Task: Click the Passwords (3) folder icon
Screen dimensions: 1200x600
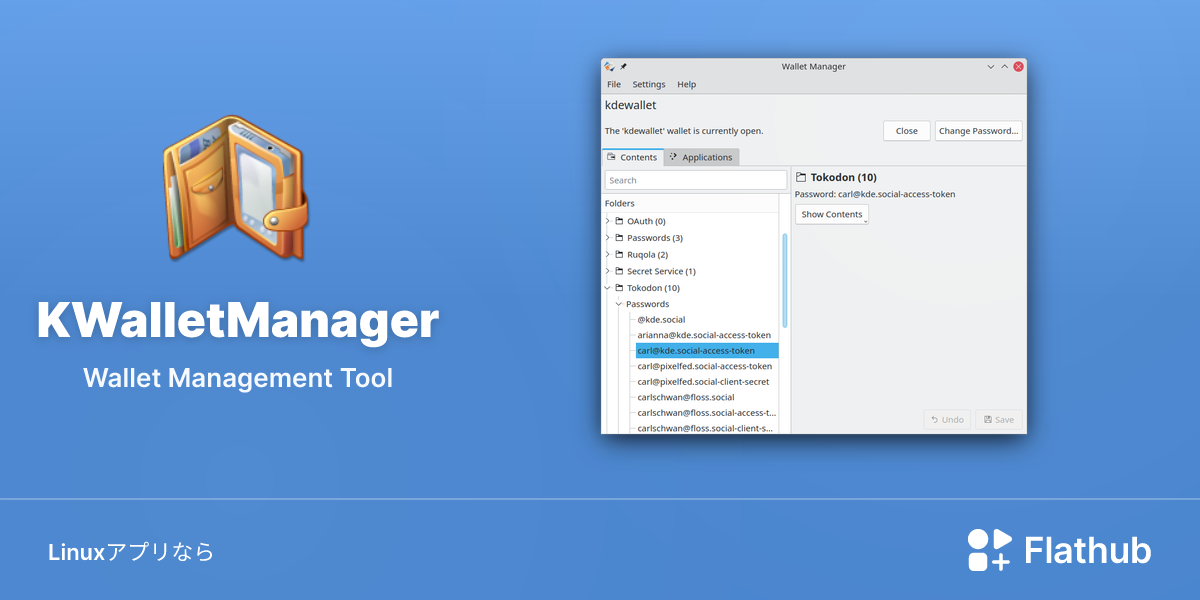Action: pyautogui.click(x=619, y=238)
